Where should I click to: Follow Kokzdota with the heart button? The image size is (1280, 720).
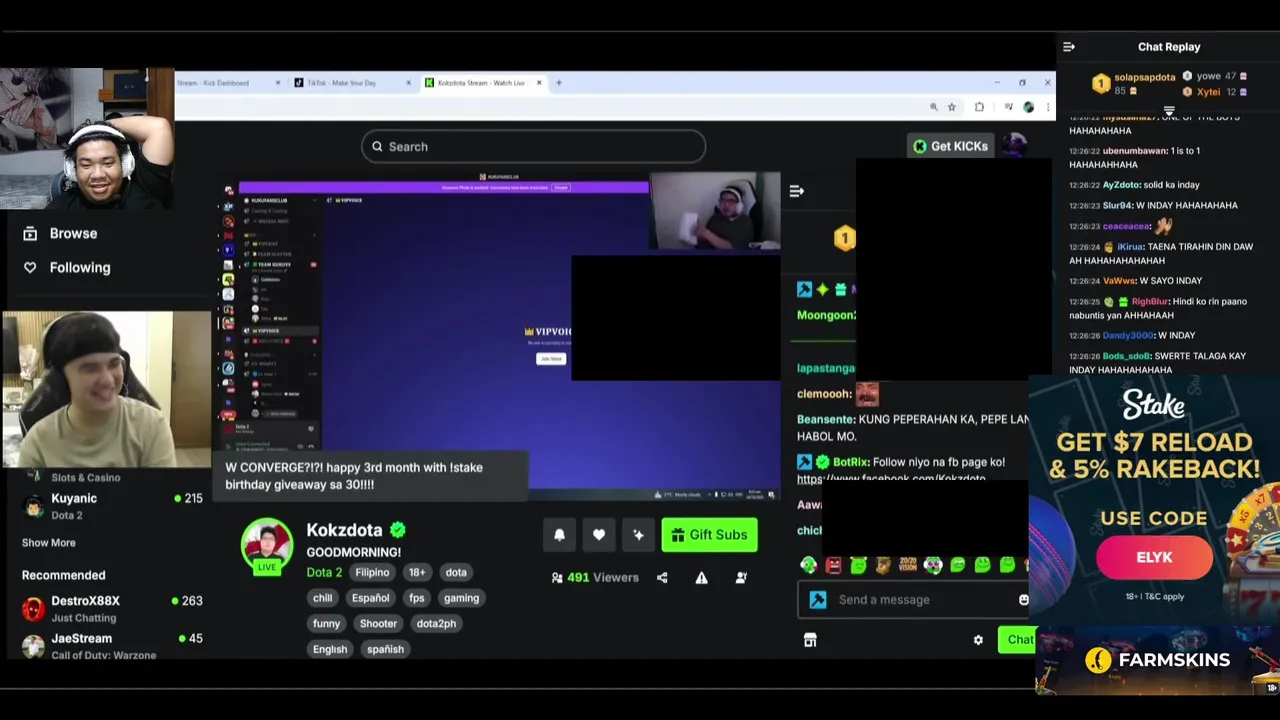click(599, 535)
